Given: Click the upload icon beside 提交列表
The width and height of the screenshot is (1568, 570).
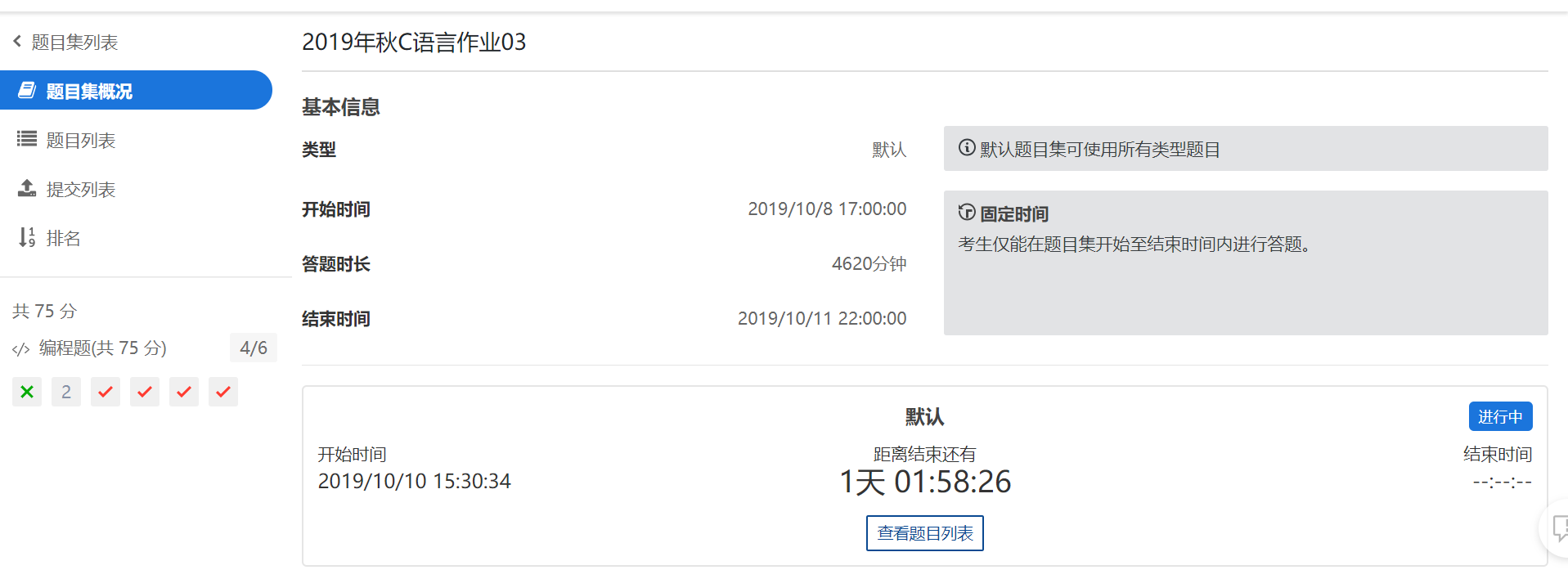Looking at the screenshot, I should (27, 188).
